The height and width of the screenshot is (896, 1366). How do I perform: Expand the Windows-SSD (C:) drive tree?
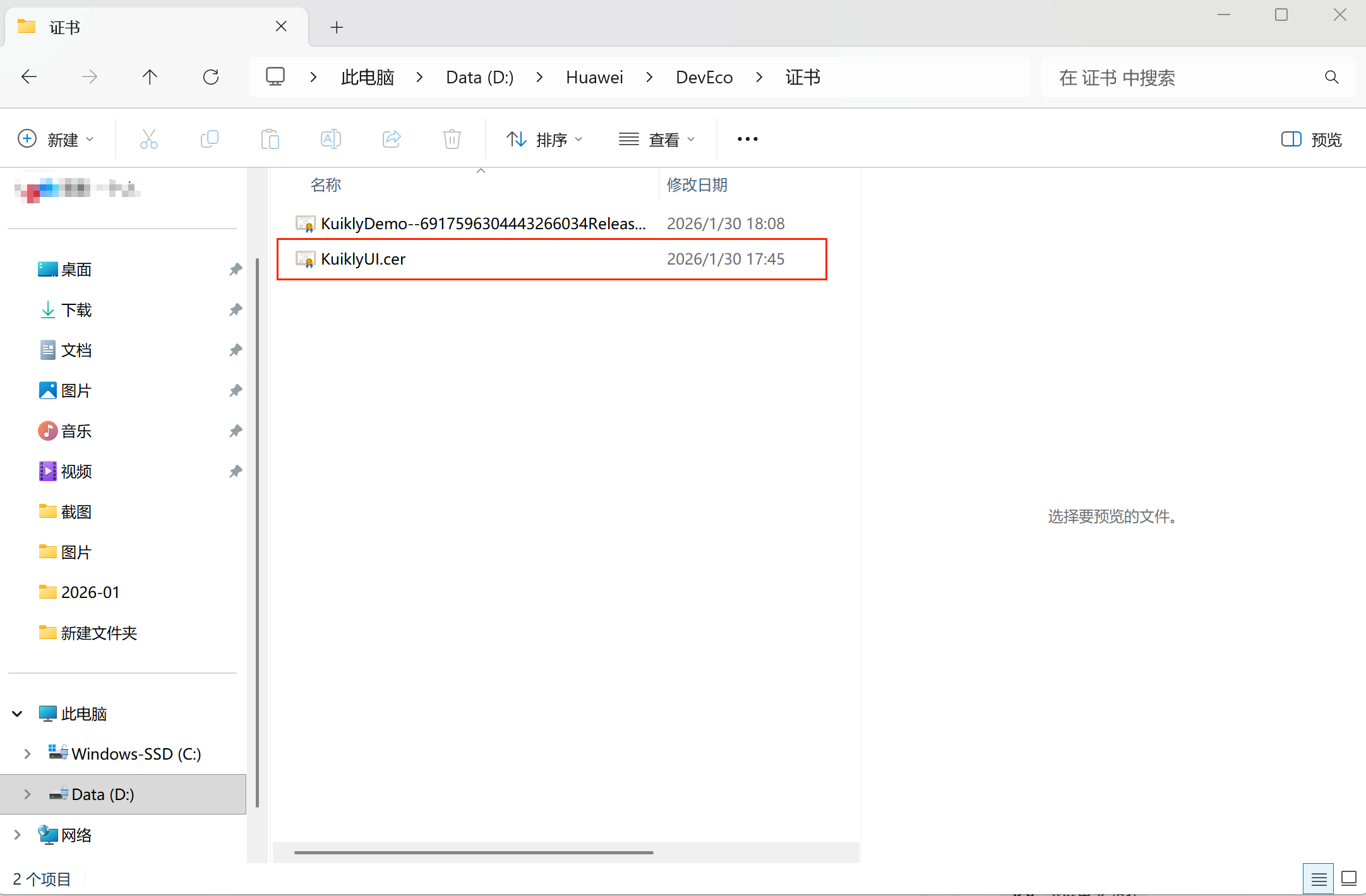(x=27, y=754)
